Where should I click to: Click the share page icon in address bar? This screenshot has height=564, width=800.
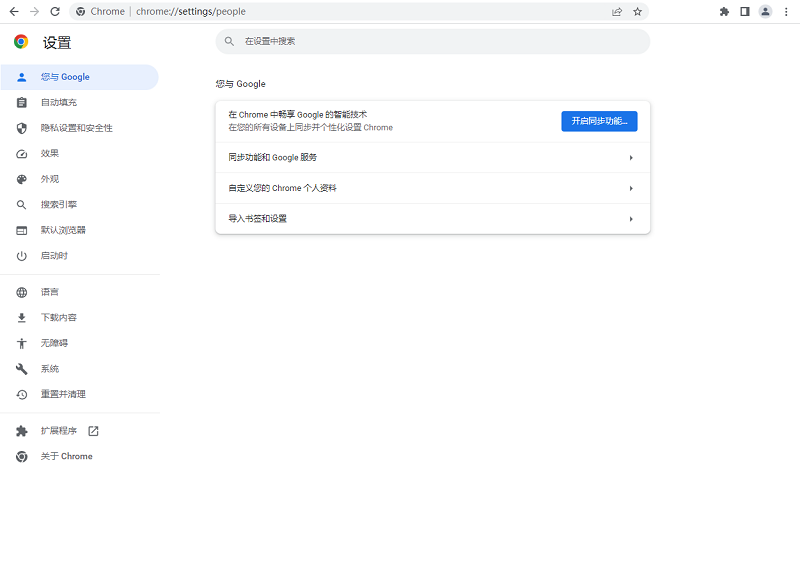(x=617, y=11)
